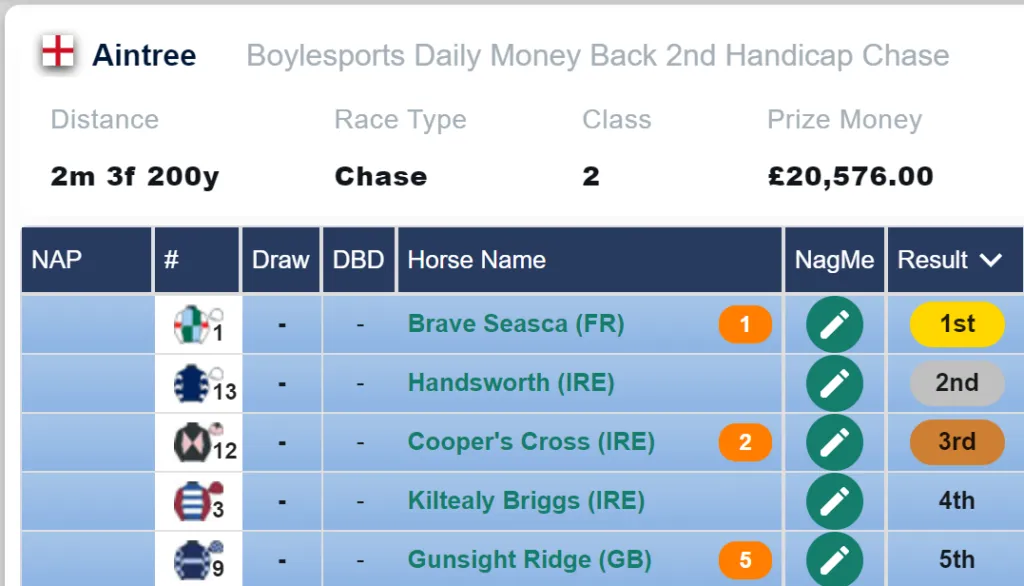The image size is (1024, 586).
Task: Click the yellow 1st result badge
Action: point(957,324)
